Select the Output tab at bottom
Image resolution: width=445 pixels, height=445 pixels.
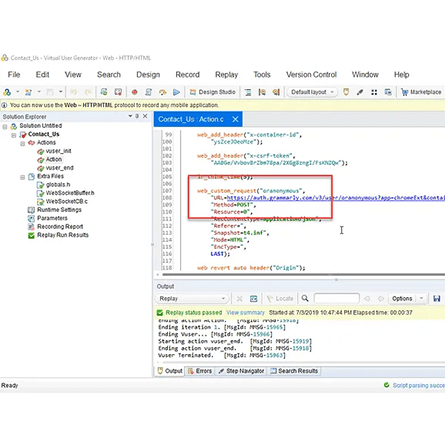pos(170,371)
